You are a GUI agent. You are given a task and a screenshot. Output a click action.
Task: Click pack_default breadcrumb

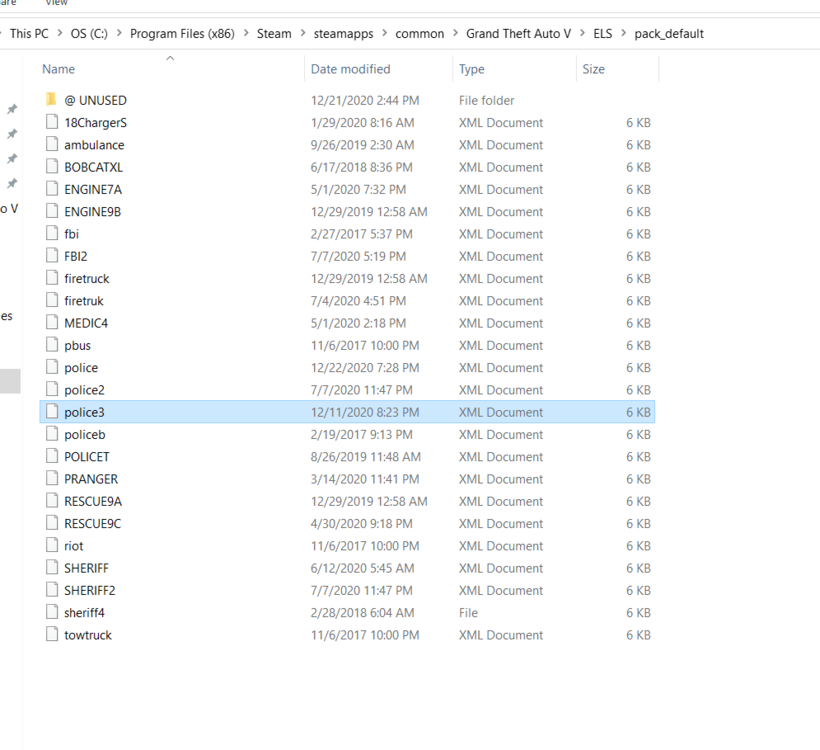pyautogui.click(x=669, y=33)
